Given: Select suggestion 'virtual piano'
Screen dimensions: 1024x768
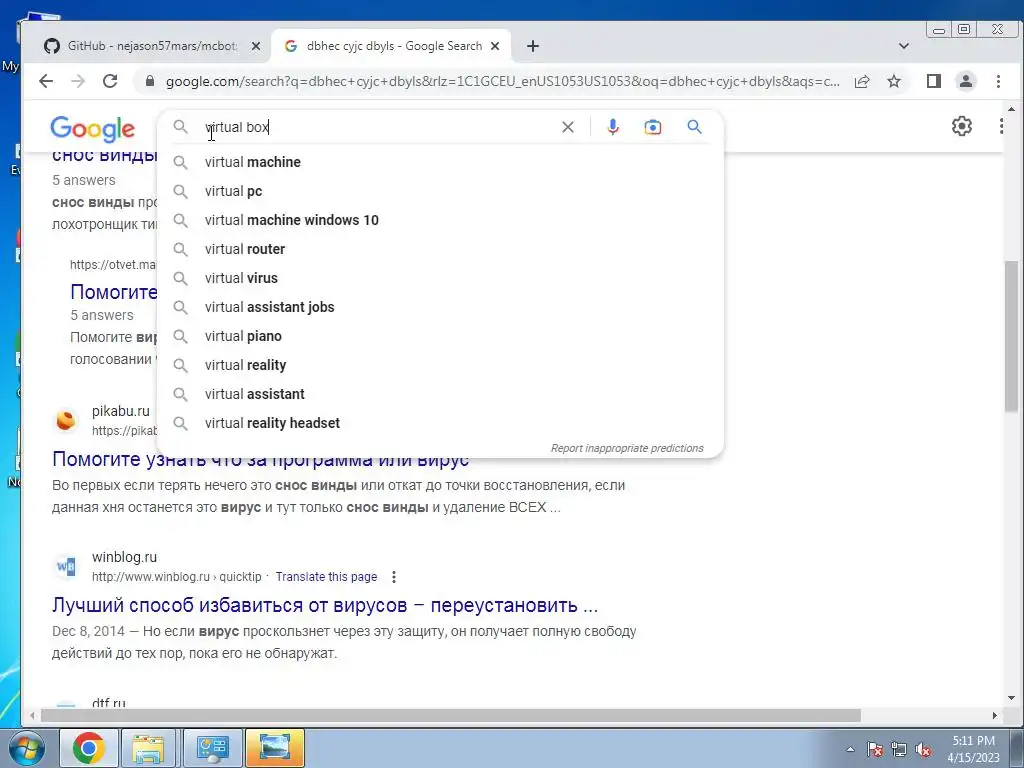Looking at the screenshot, I should pos(441,336).
